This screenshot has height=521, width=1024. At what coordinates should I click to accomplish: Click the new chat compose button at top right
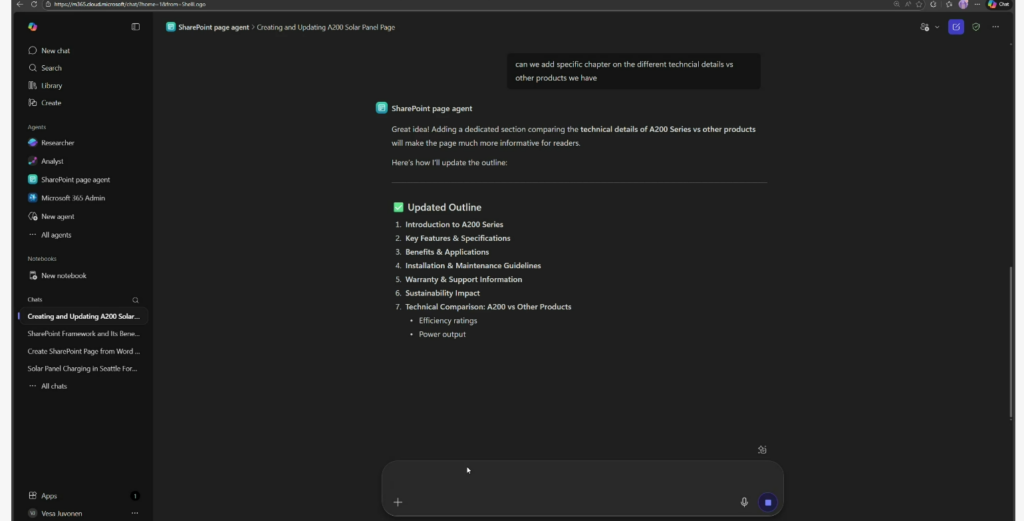(956, 27)
